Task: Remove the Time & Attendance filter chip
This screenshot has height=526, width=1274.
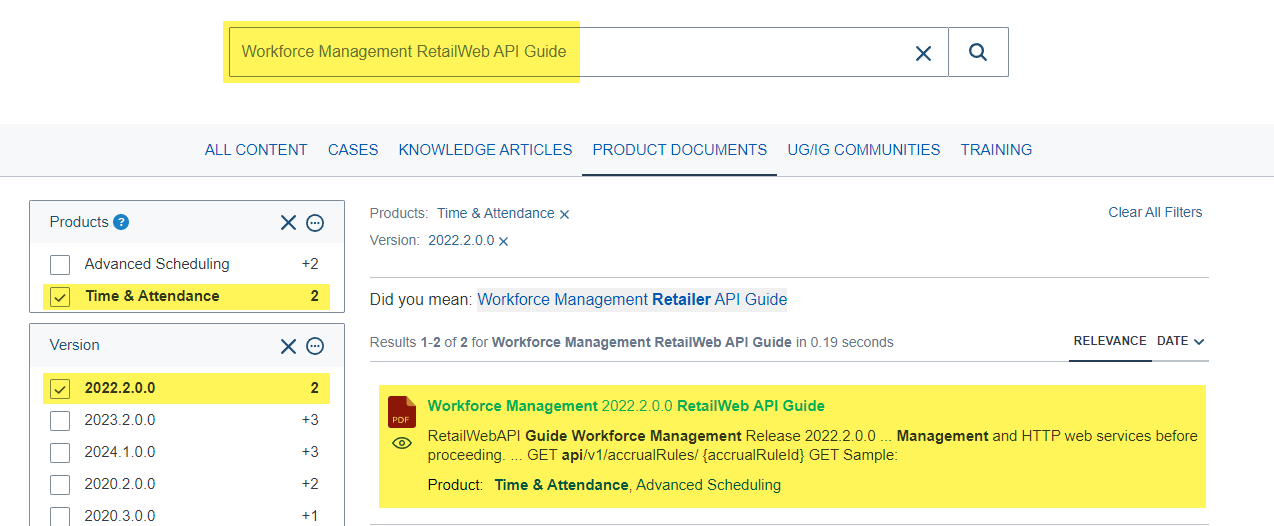Action: tap(565, 214)
